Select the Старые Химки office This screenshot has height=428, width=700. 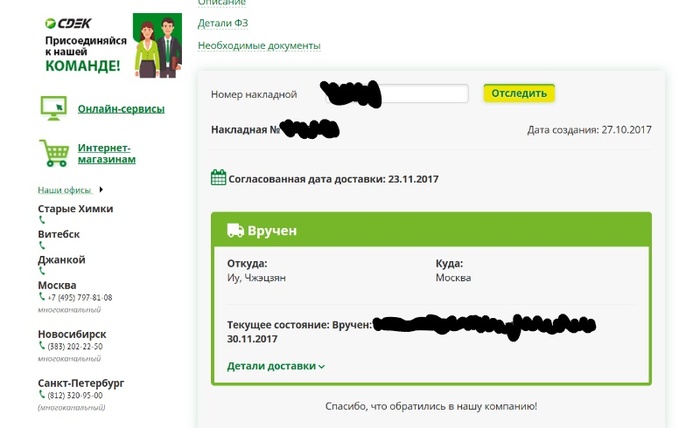pyautogui.click(x=75, y=209)
